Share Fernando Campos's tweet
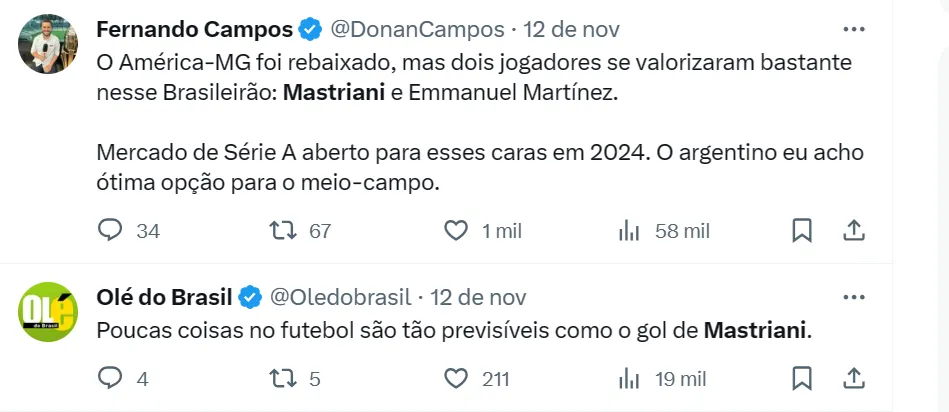This screenshot has width=949, height=412. pos(854,231)
